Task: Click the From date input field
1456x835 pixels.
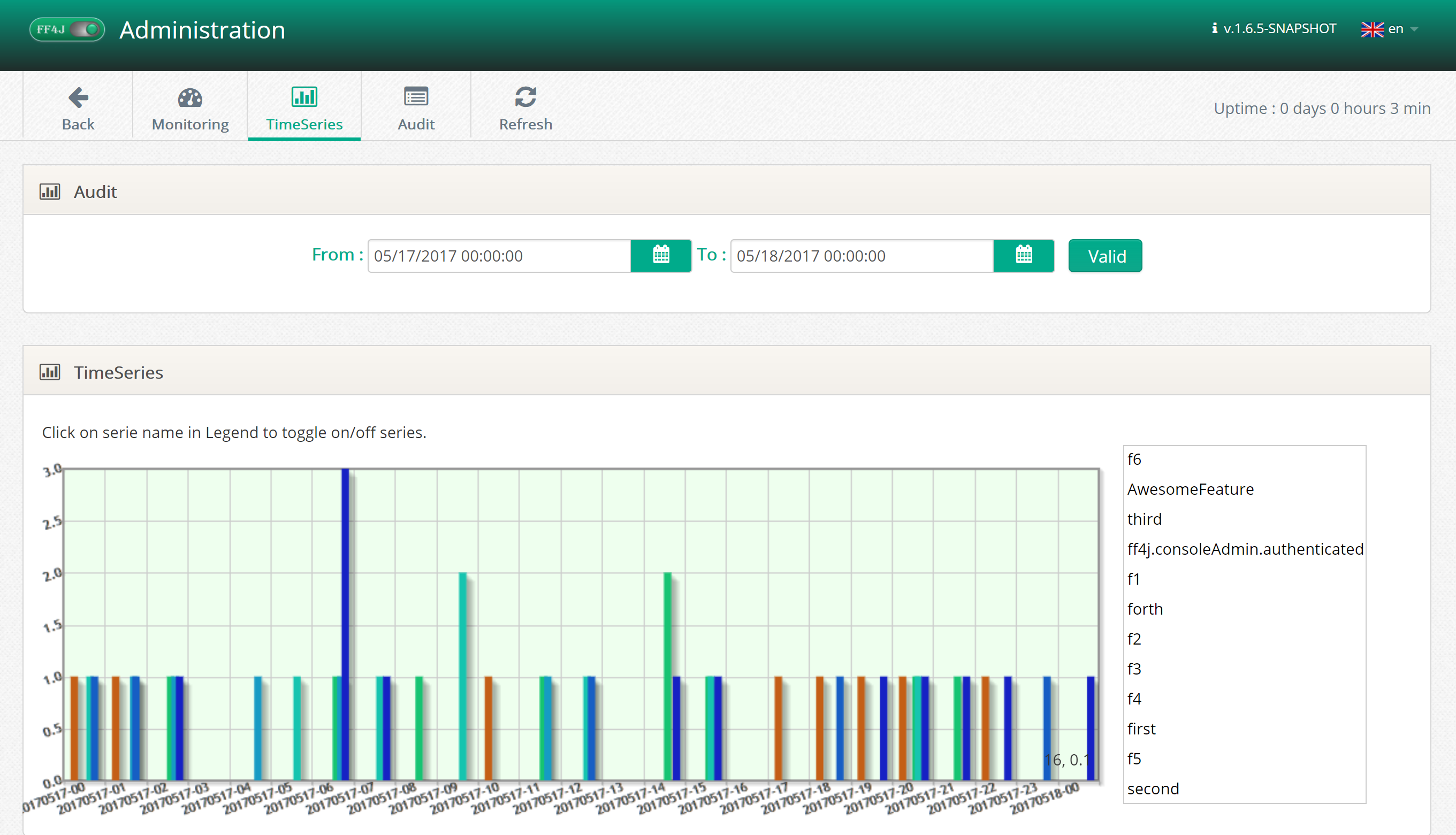Action: [x=499, y=256]
